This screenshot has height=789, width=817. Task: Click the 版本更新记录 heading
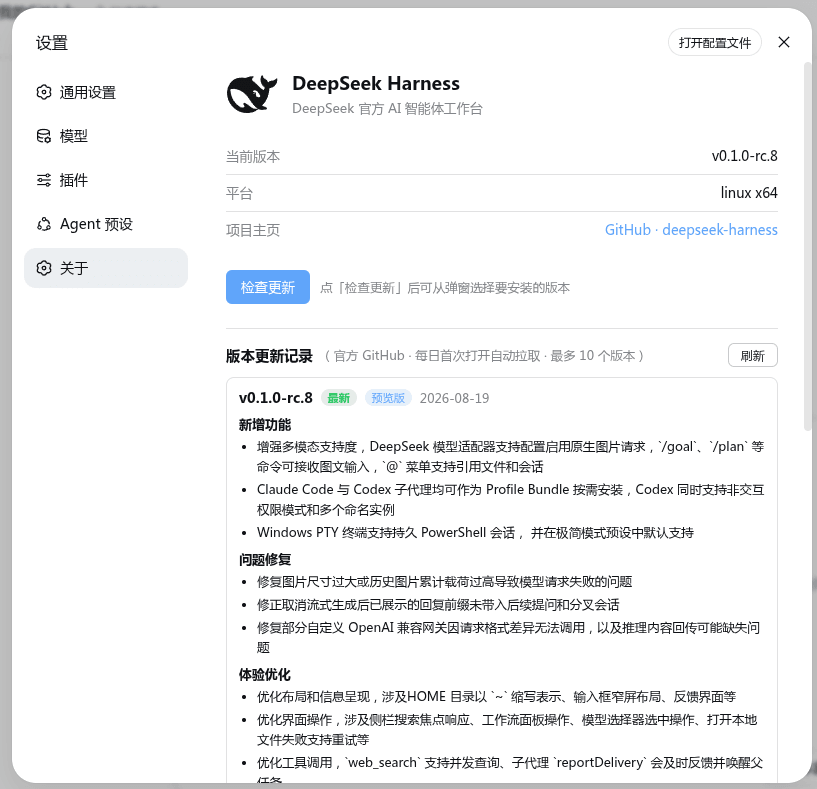coord(269,356)
